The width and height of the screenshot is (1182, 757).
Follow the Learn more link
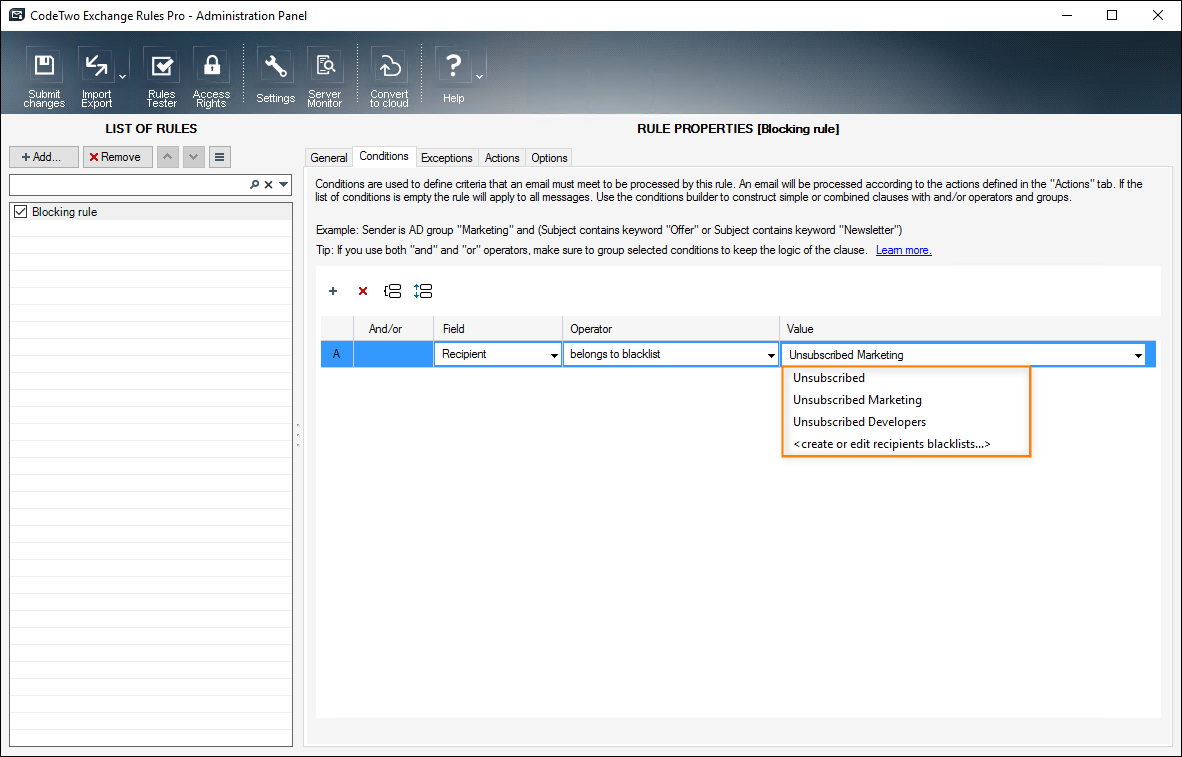click(x=904, y=250)
